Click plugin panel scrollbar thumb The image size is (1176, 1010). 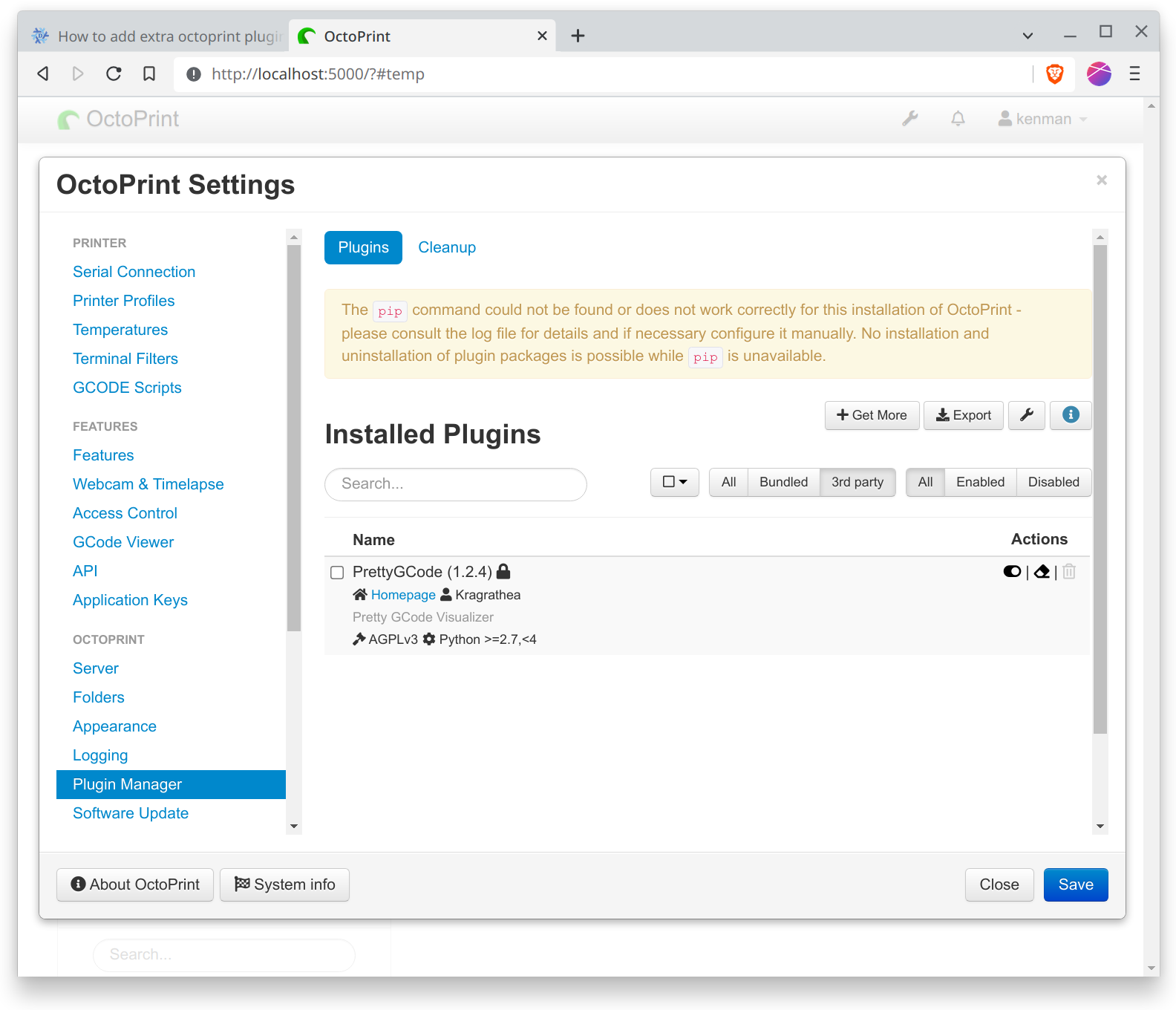(1100, 489)
